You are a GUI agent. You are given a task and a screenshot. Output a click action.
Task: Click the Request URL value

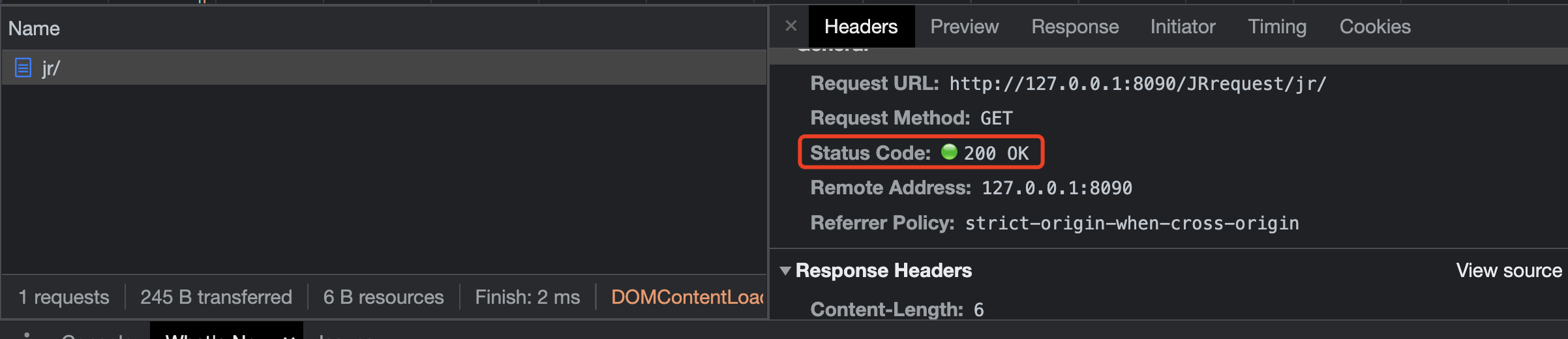coord(1138,84)
